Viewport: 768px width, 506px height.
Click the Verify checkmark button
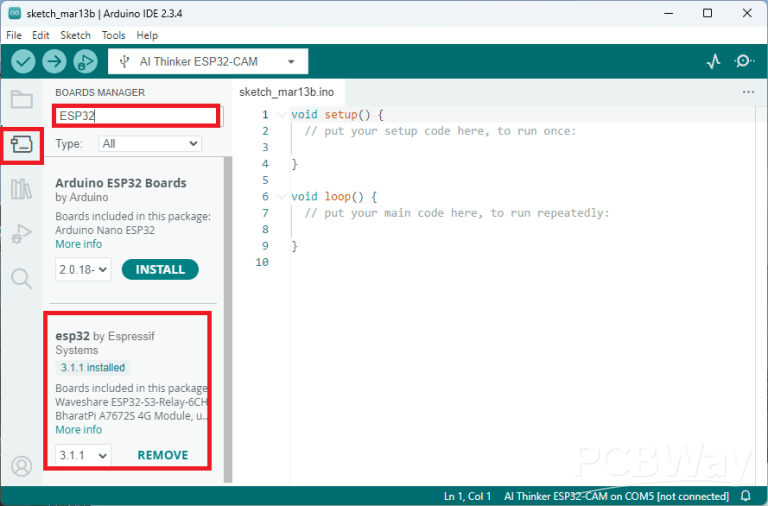click(x=23, y=62)
